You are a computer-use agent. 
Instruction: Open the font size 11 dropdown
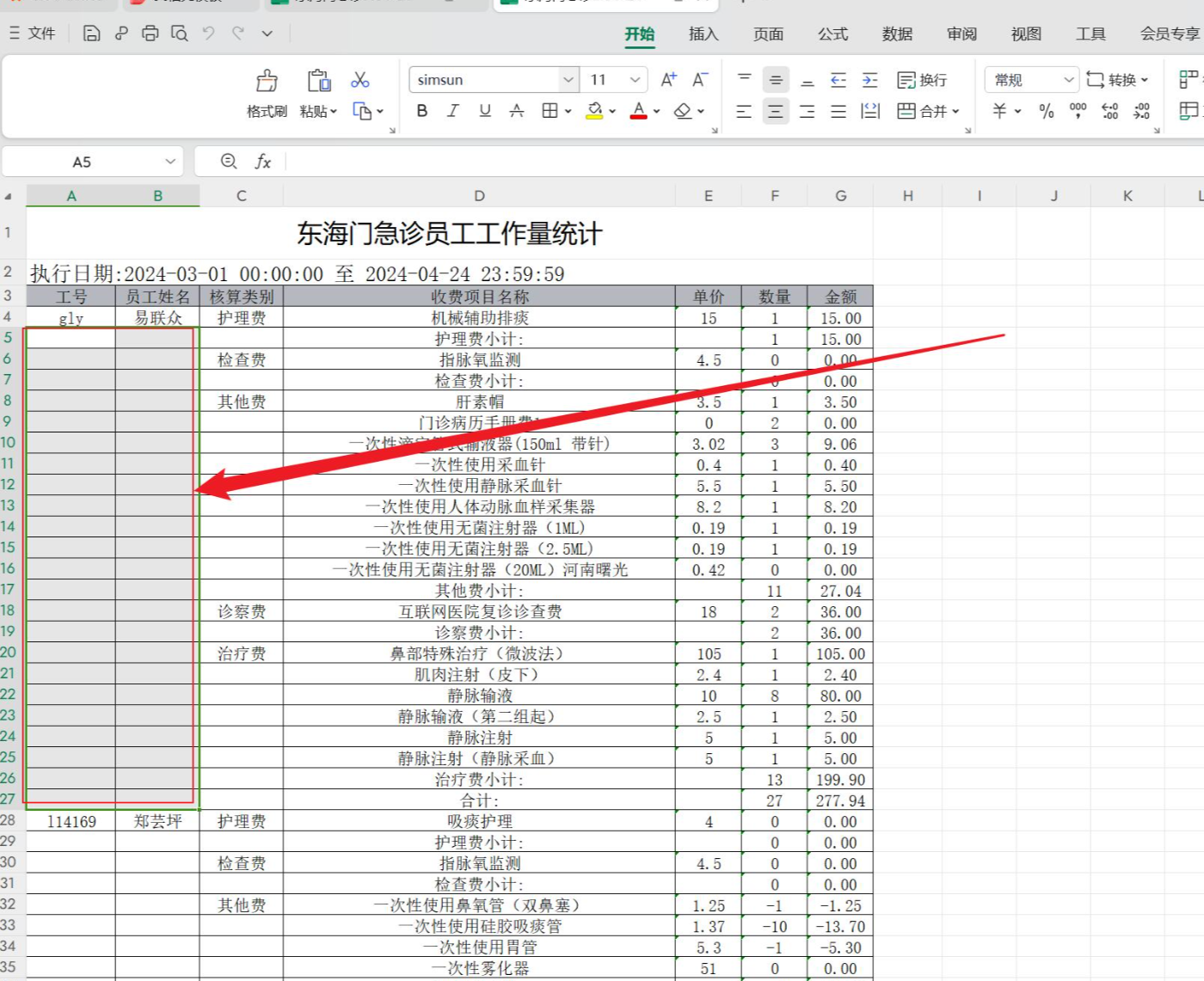pyautogui.click(x=636, y=80)
